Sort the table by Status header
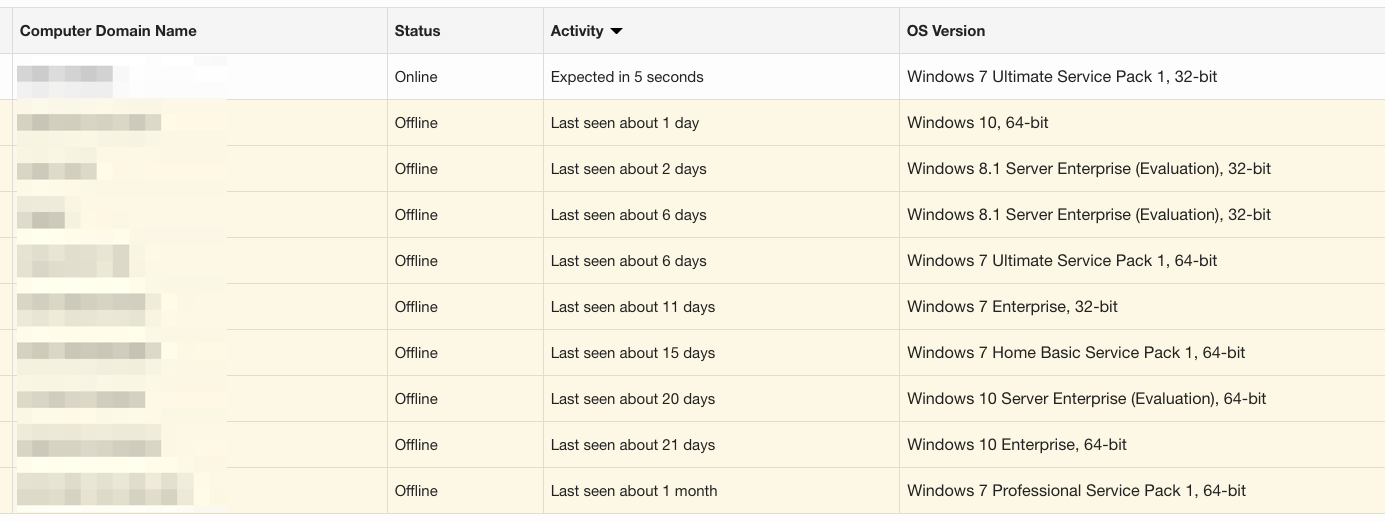Screen dimensions: 1385x522 tap(417, 31)
